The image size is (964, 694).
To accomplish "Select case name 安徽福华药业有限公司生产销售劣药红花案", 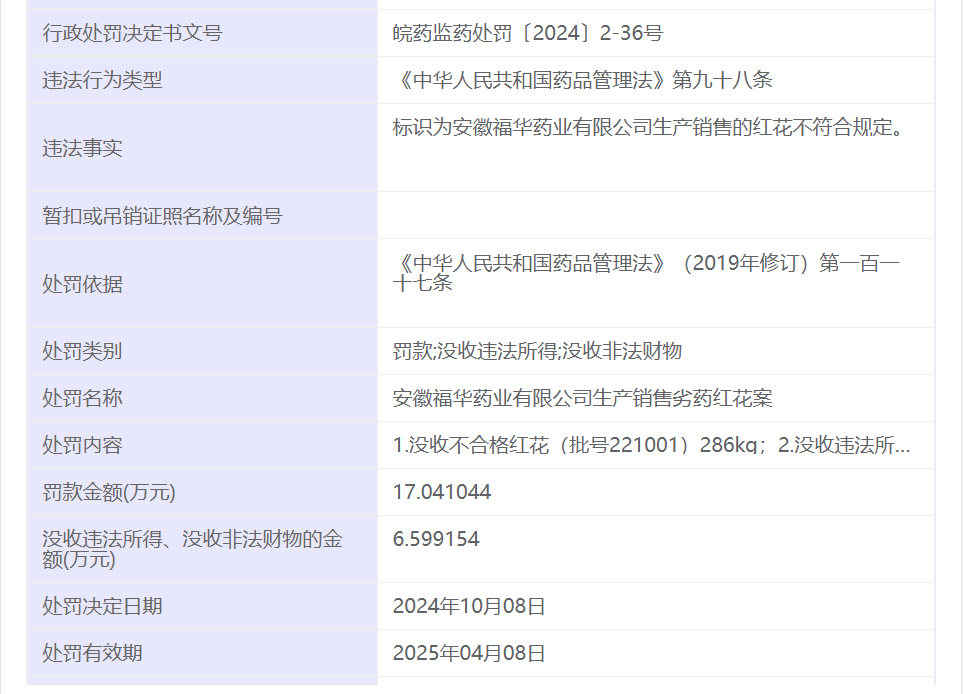I will 583,398.
